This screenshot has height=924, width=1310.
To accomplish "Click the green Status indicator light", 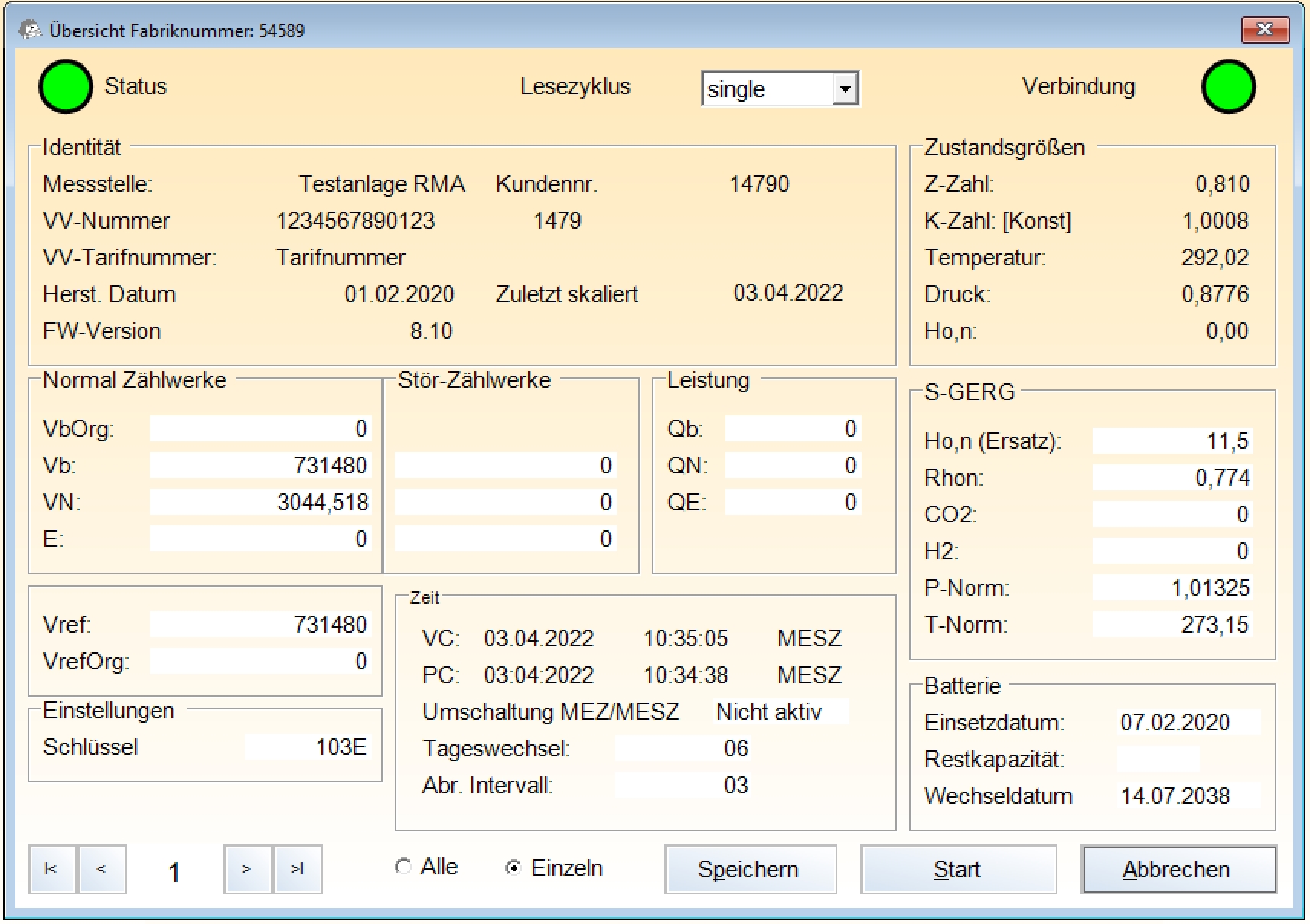I will 66,86.
